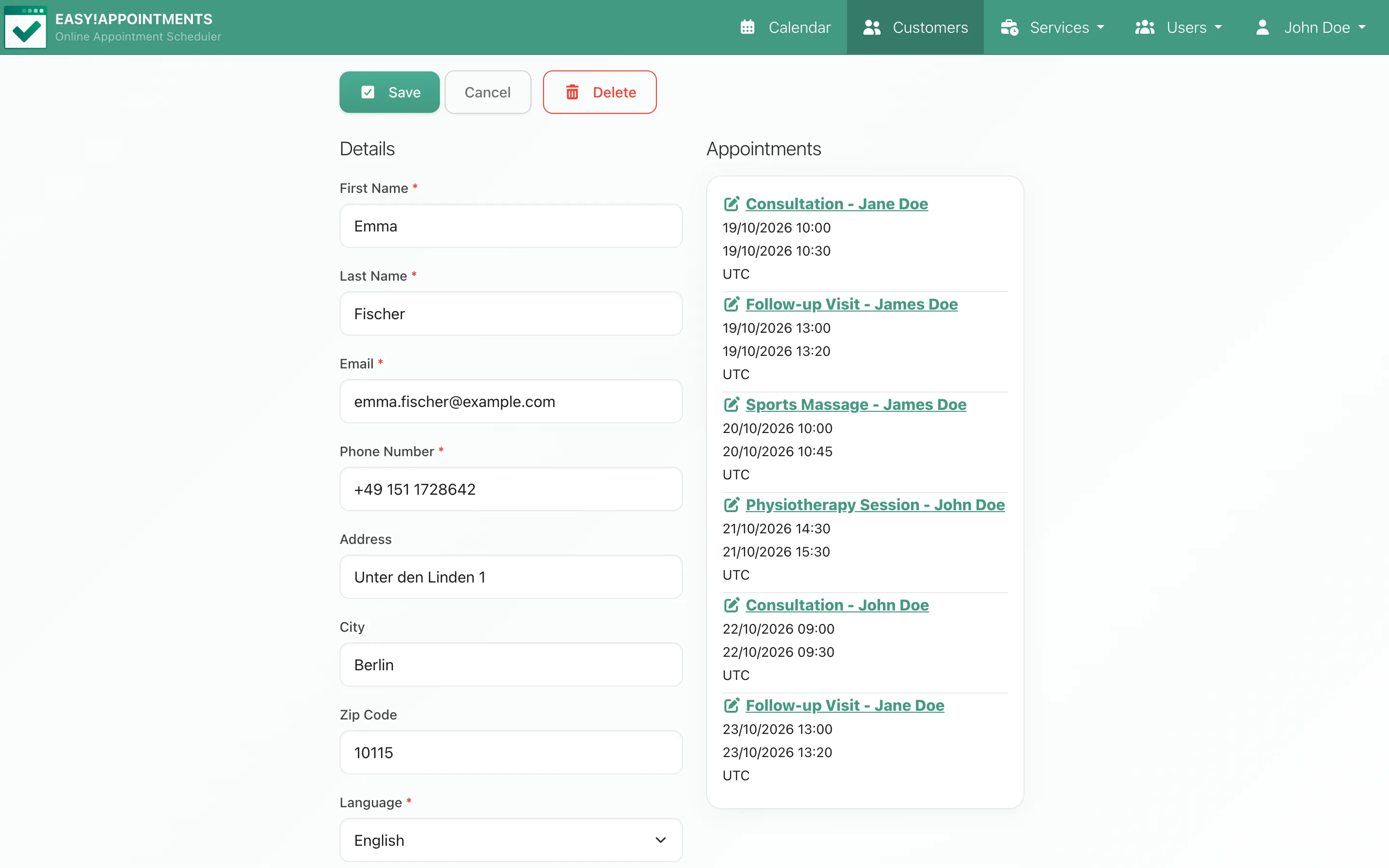Click edit icon beside Consultation - Jane Doe
This screenshot has width=1389, height=868.
click(731, 203)
